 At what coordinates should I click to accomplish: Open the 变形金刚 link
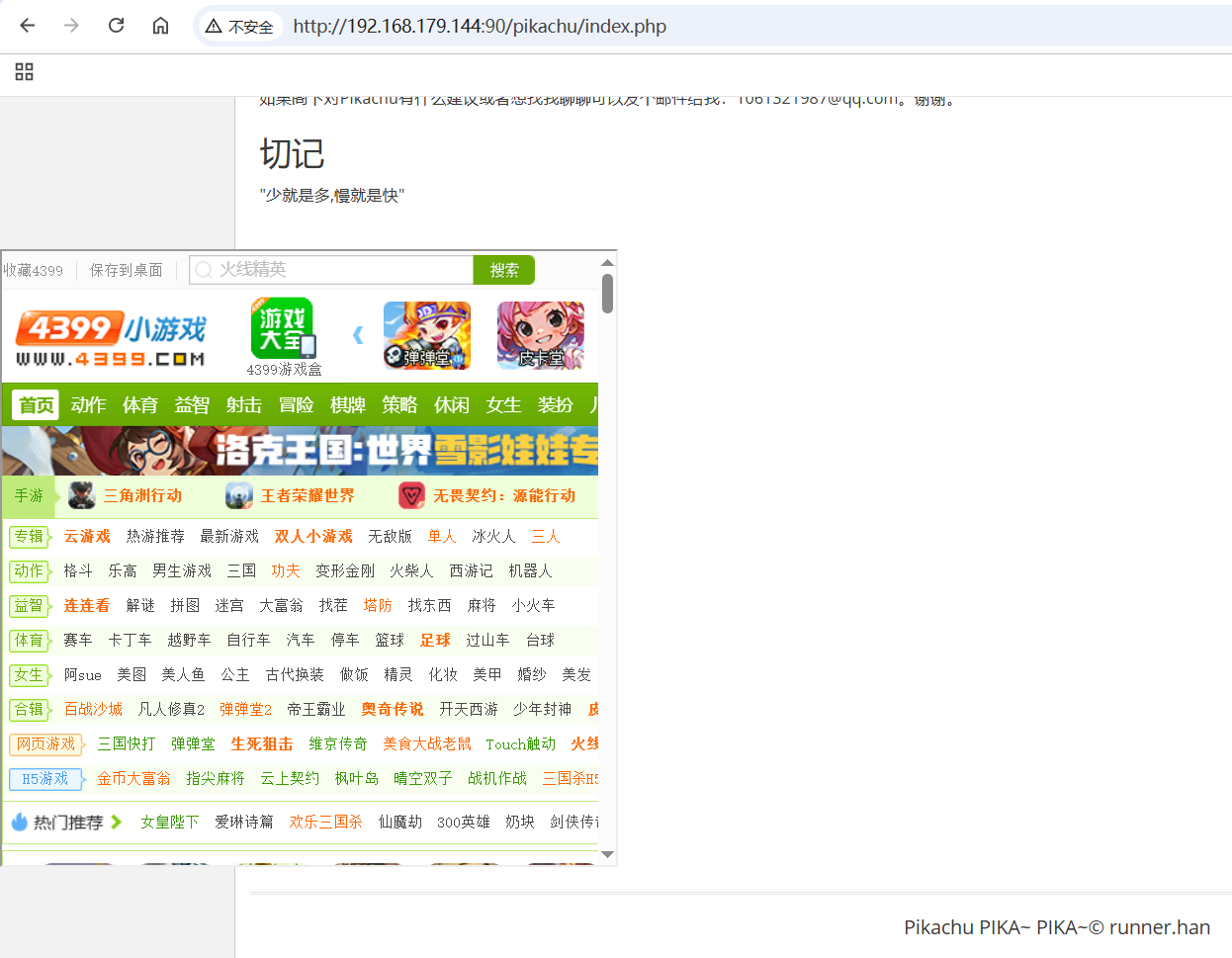345,570
